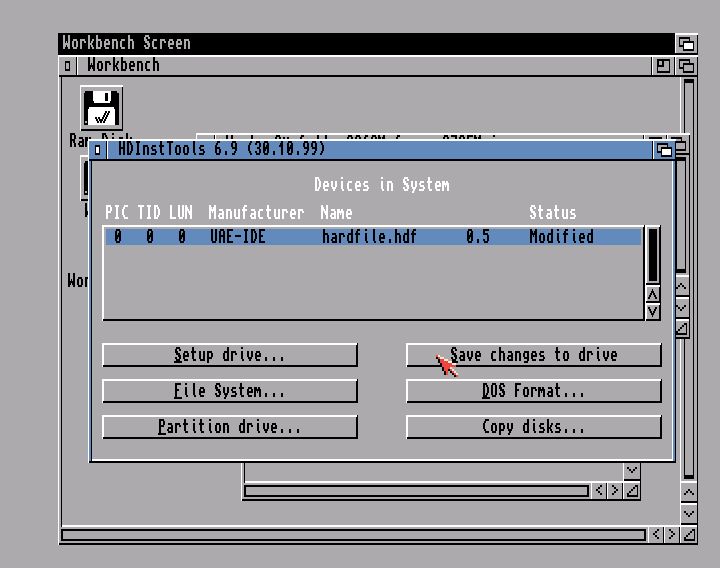Open the Ram Disk floppy icon

click(101, 108)
